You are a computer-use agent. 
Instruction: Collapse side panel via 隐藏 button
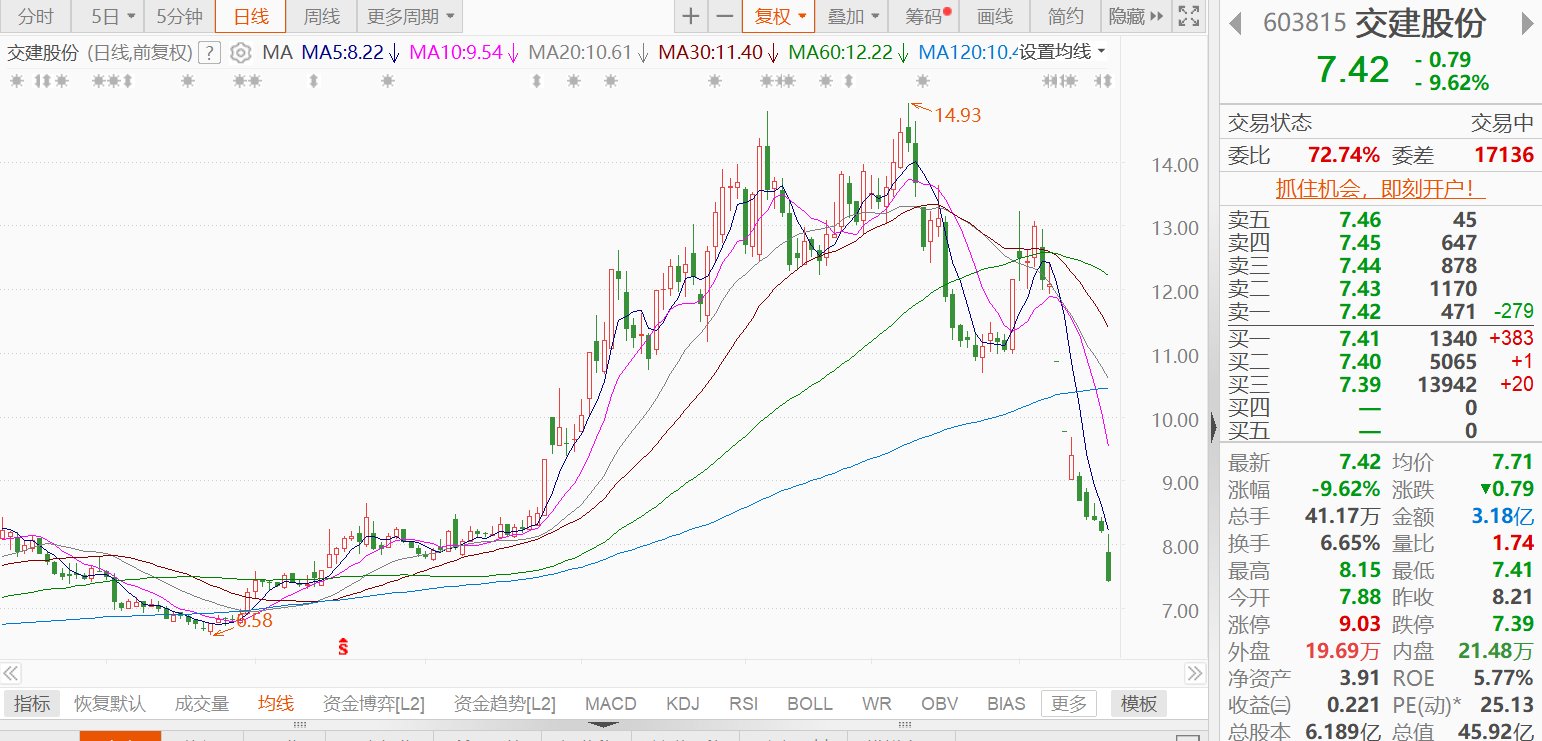click(1136, 16)
